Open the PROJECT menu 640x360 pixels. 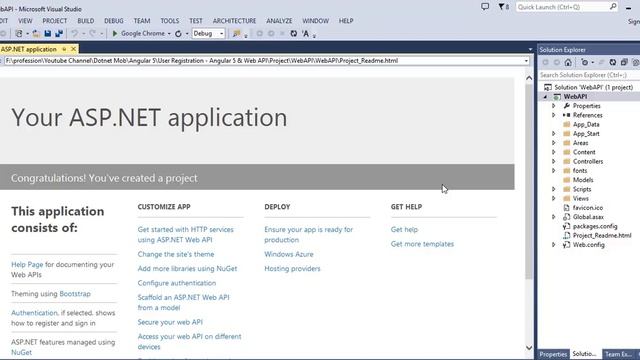click(55, 20)
